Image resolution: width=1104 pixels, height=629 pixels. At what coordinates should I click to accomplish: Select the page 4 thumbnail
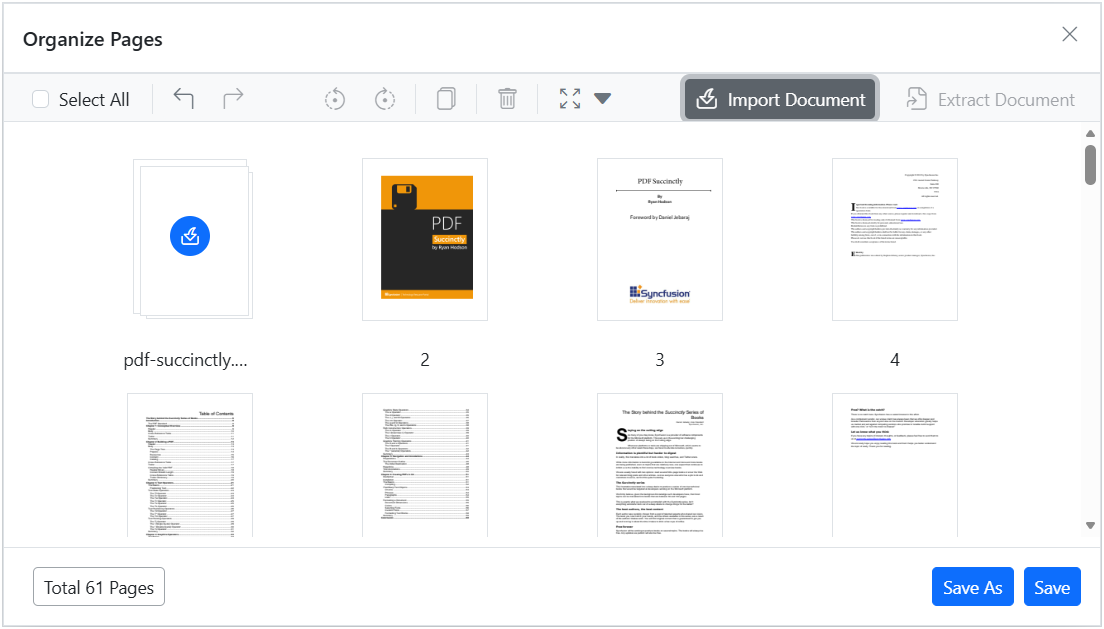pos(895,239)
